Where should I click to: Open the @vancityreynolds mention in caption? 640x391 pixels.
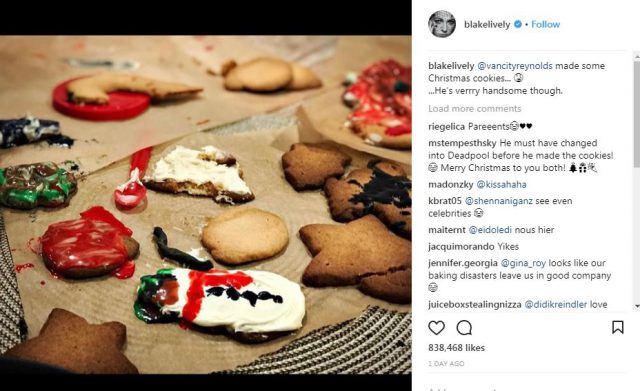(x=515, y=66)
